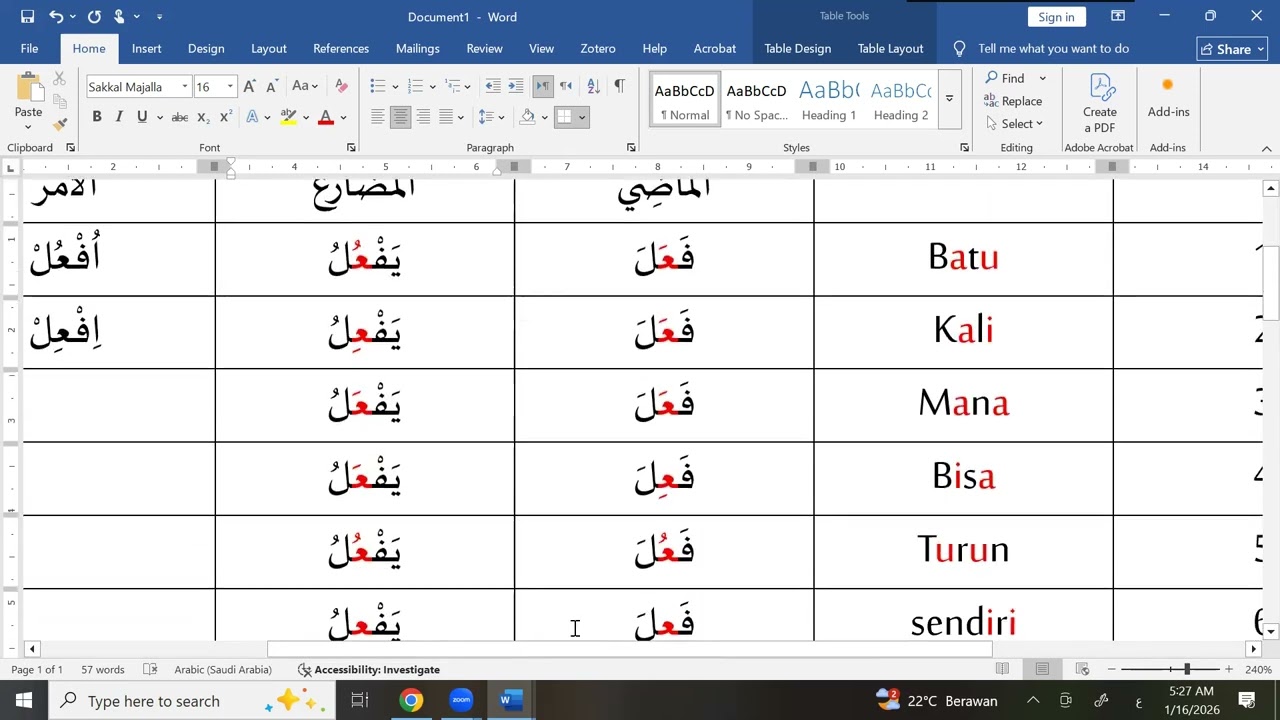Image resolution: width=1280 pixels, height=720 pixels.
Task: Select Print Layout view
Action: [1042, 669]
